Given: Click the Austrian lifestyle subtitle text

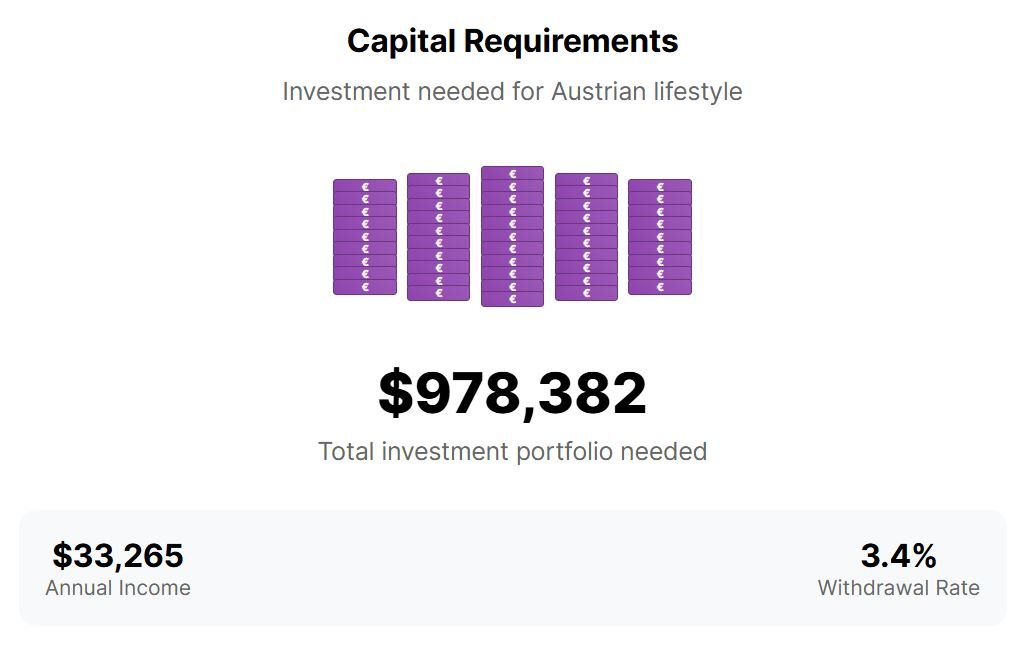Looking at the screenshot, I should (512, 92).
